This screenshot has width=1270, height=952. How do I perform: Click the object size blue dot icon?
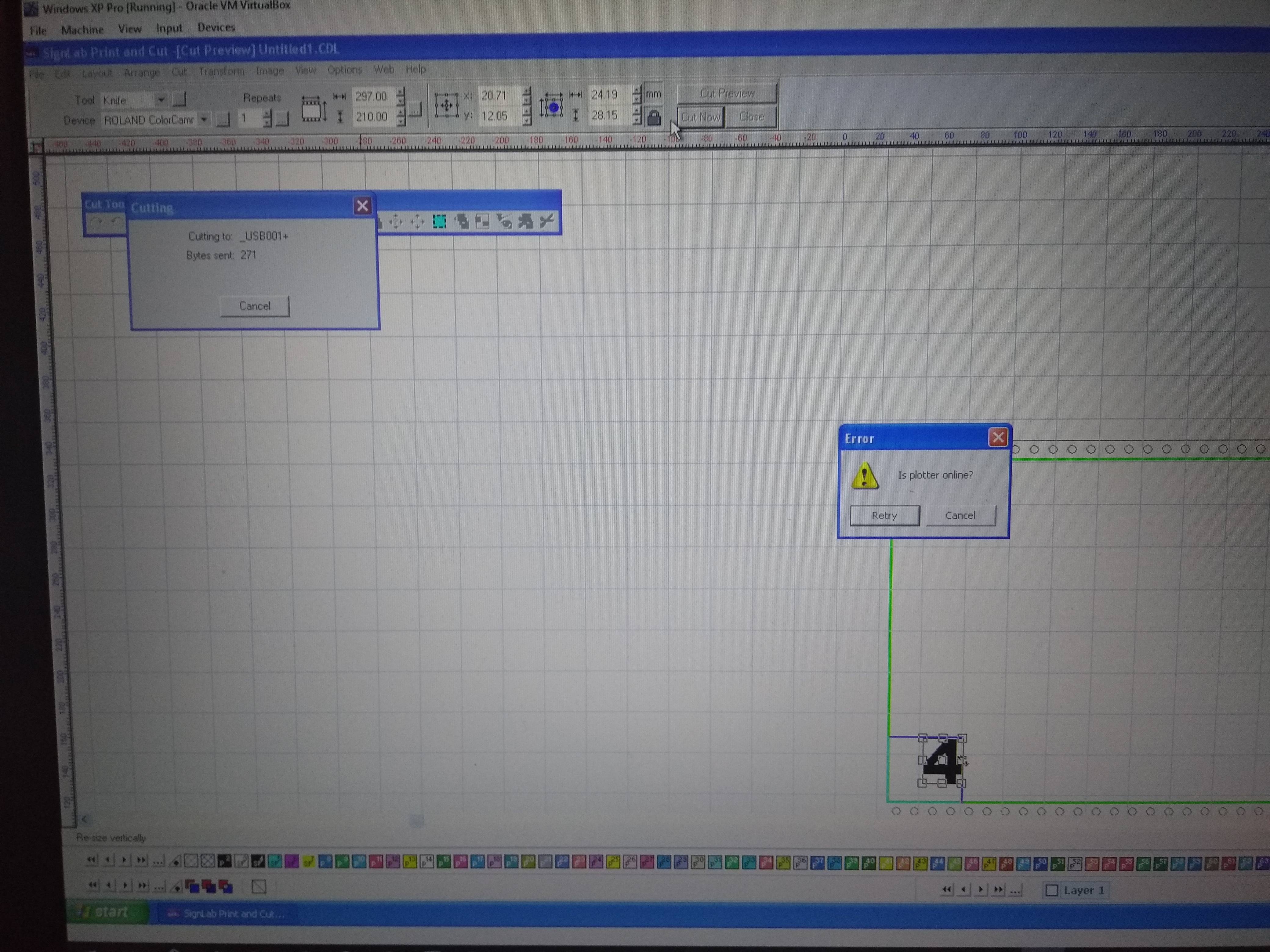coord(552,107)
